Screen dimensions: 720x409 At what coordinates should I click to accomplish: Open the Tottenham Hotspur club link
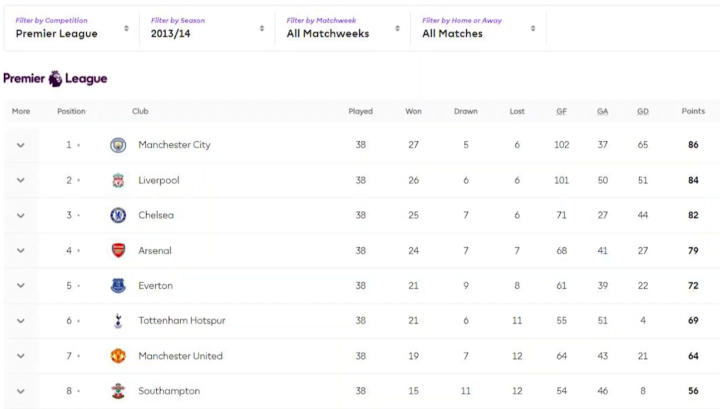(x=181, y=321)
